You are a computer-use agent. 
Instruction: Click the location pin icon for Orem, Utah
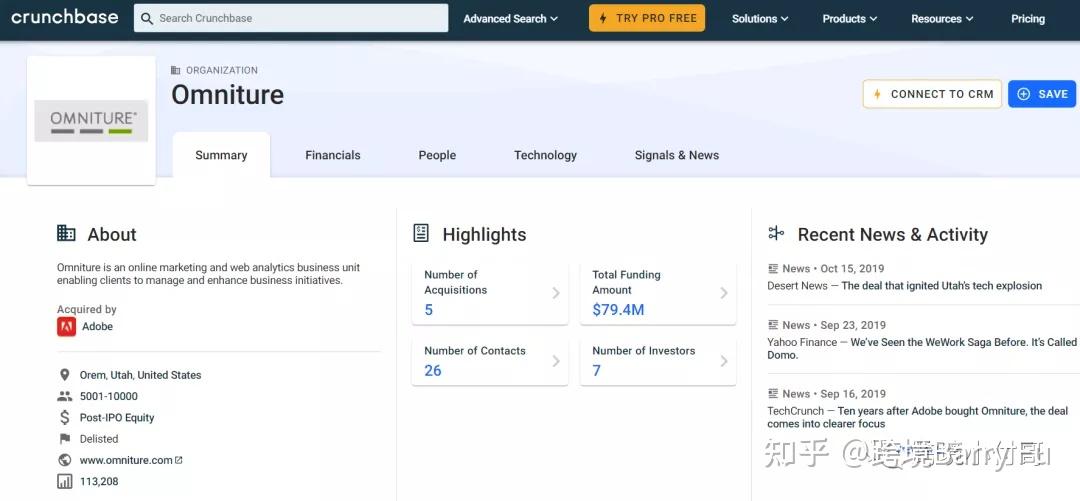coord(65,375)
